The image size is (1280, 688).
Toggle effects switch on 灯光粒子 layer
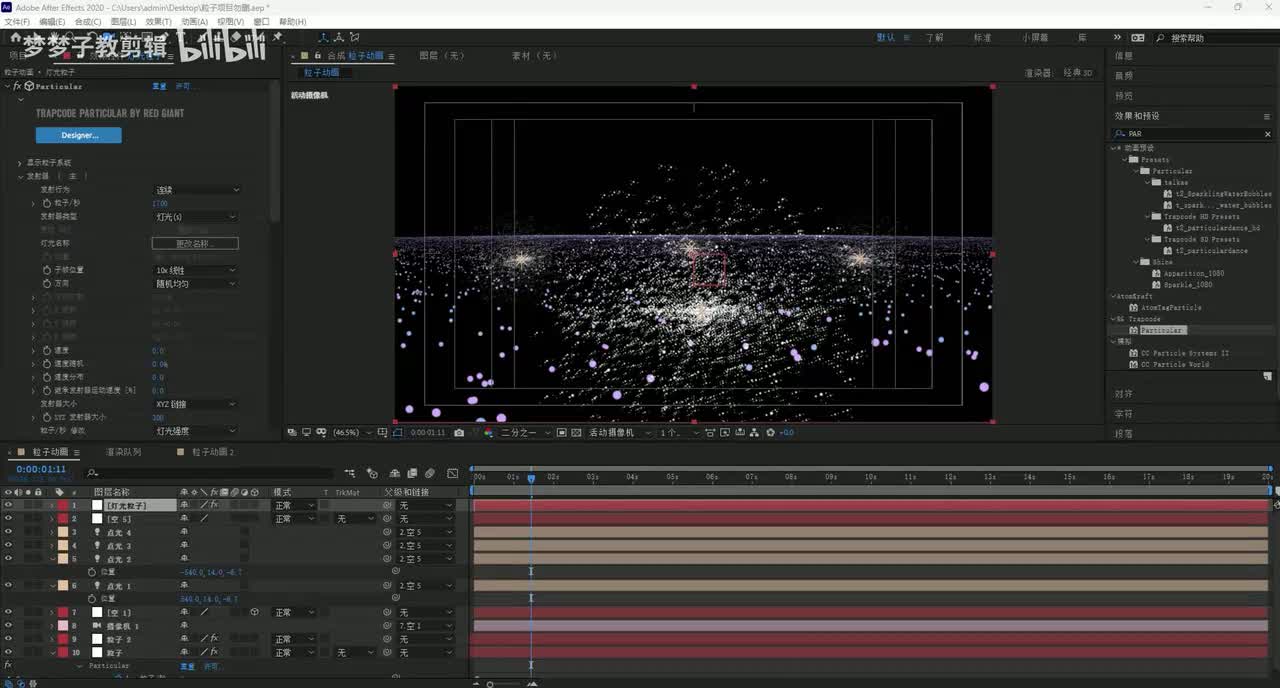(213, 505)
